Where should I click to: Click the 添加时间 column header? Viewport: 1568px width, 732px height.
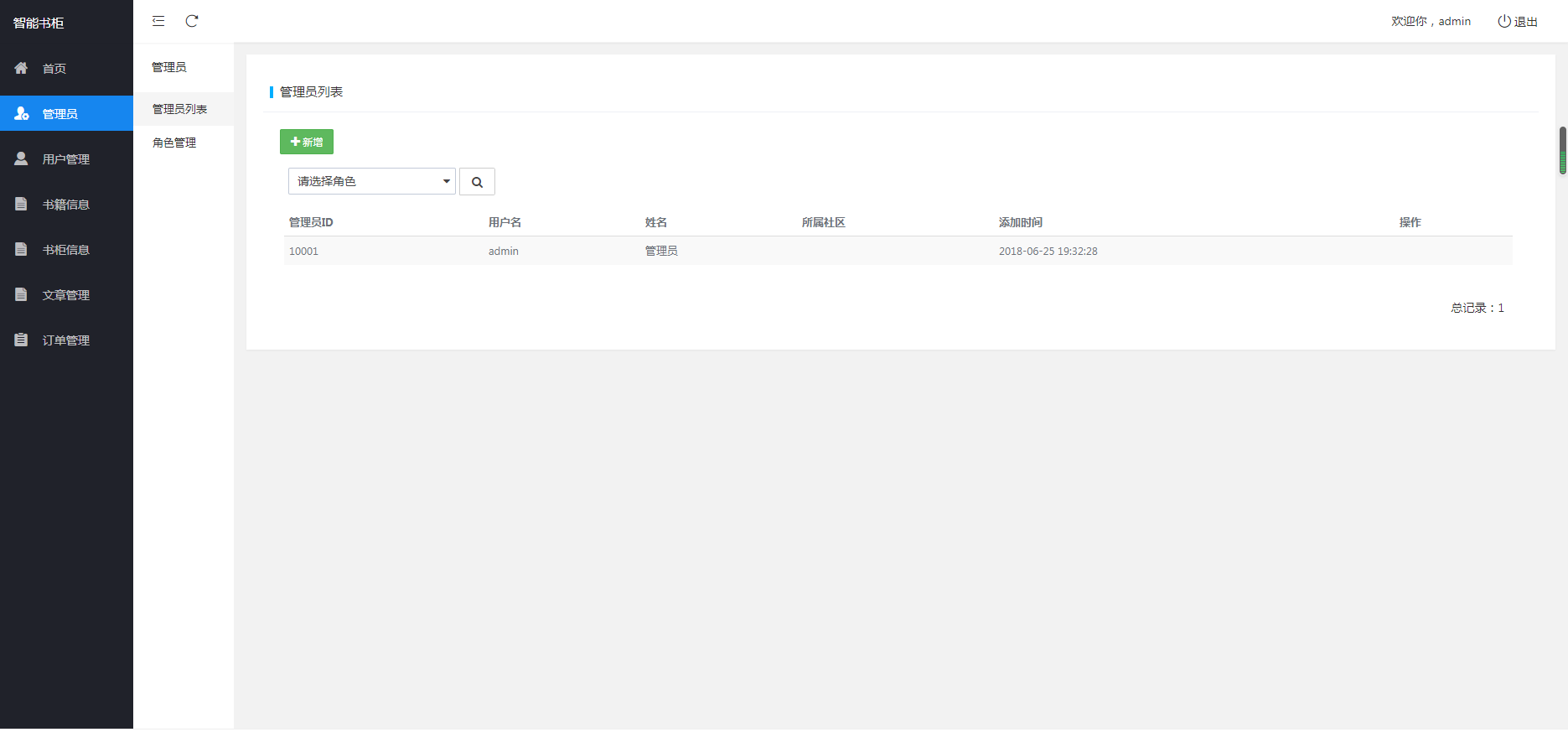pos(1020,222)
